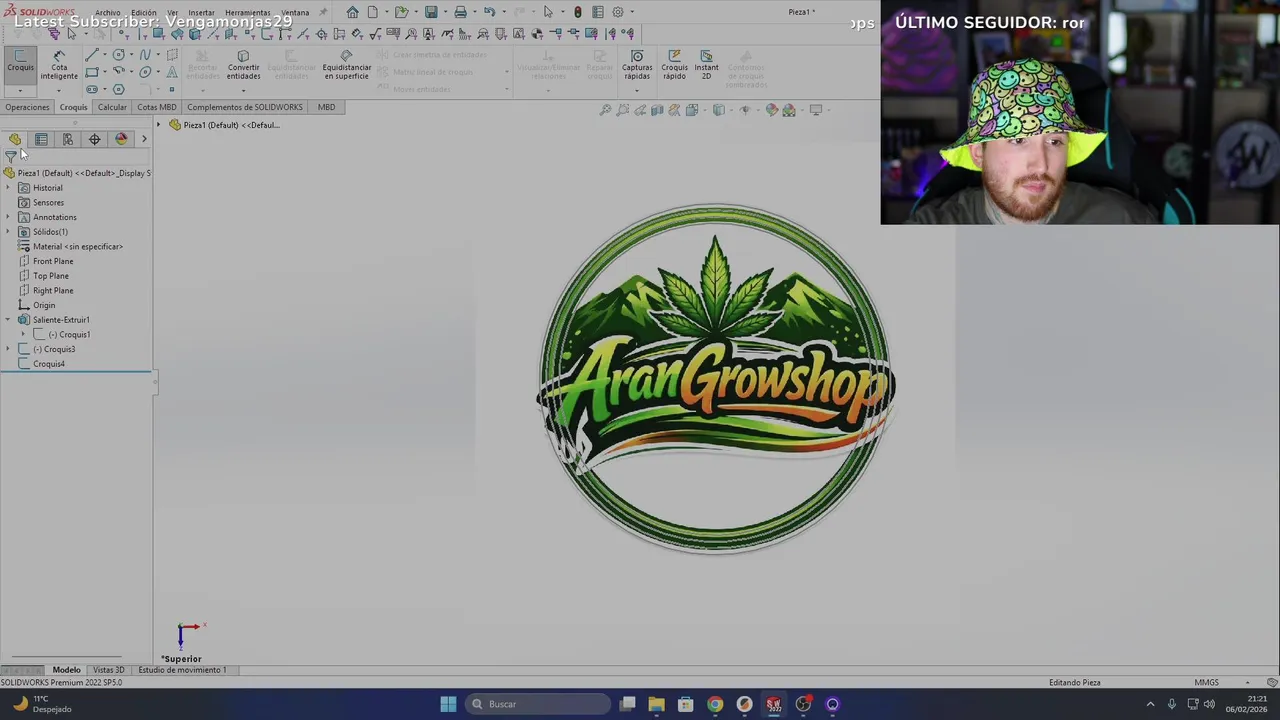The width and height of the screenshot is (1280, 720).
Task: Click Convertir entidades tool
Action: coord(243,65)
